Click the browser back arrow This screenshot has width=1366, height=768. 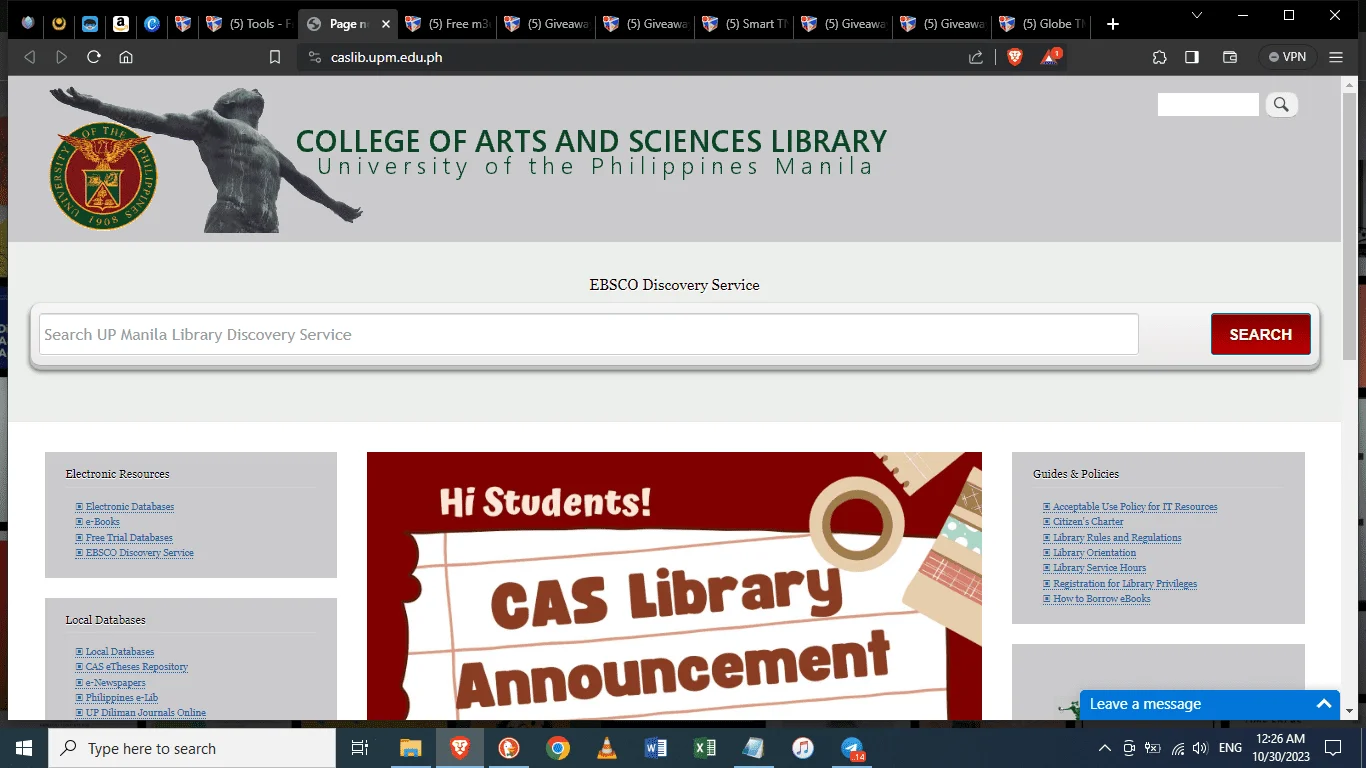pos(29,57)
